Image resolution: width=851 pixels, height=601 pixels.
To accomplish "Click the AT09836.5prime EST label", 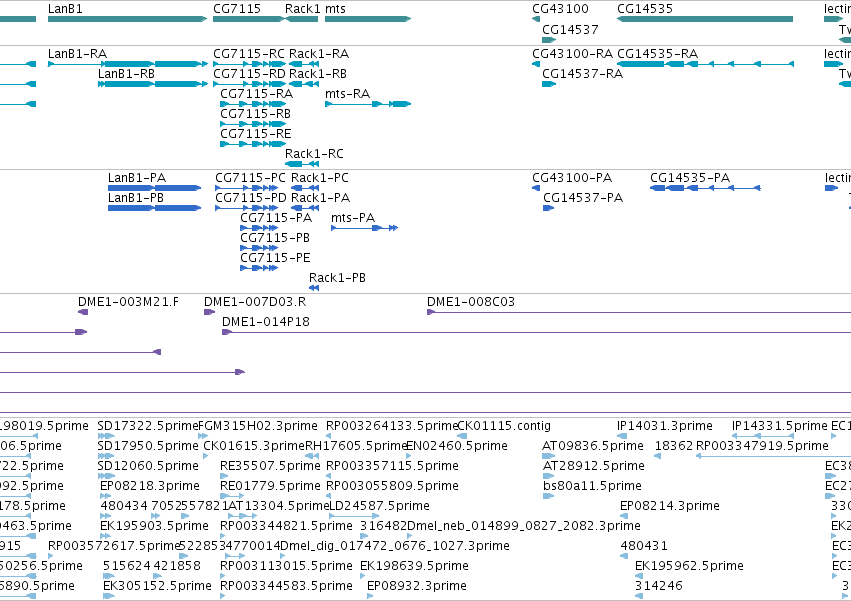I will (x=593, y=446).
